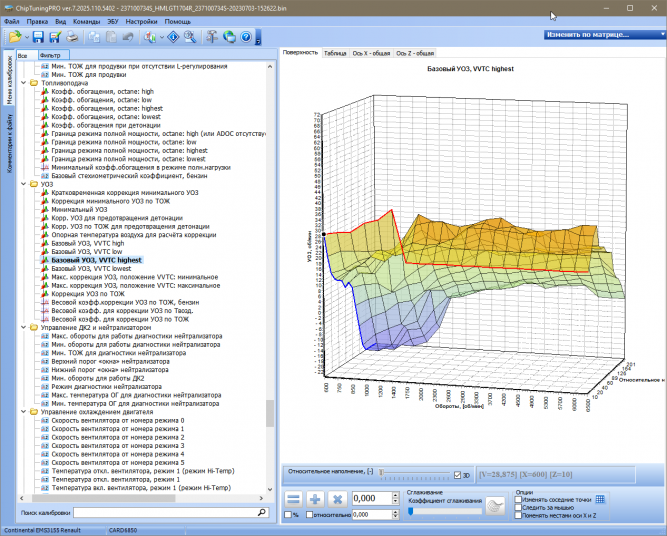Click the blue question mark help icon
Image resolution: width=667 pixels, height=536 pixels.
[x=246, y=37]
